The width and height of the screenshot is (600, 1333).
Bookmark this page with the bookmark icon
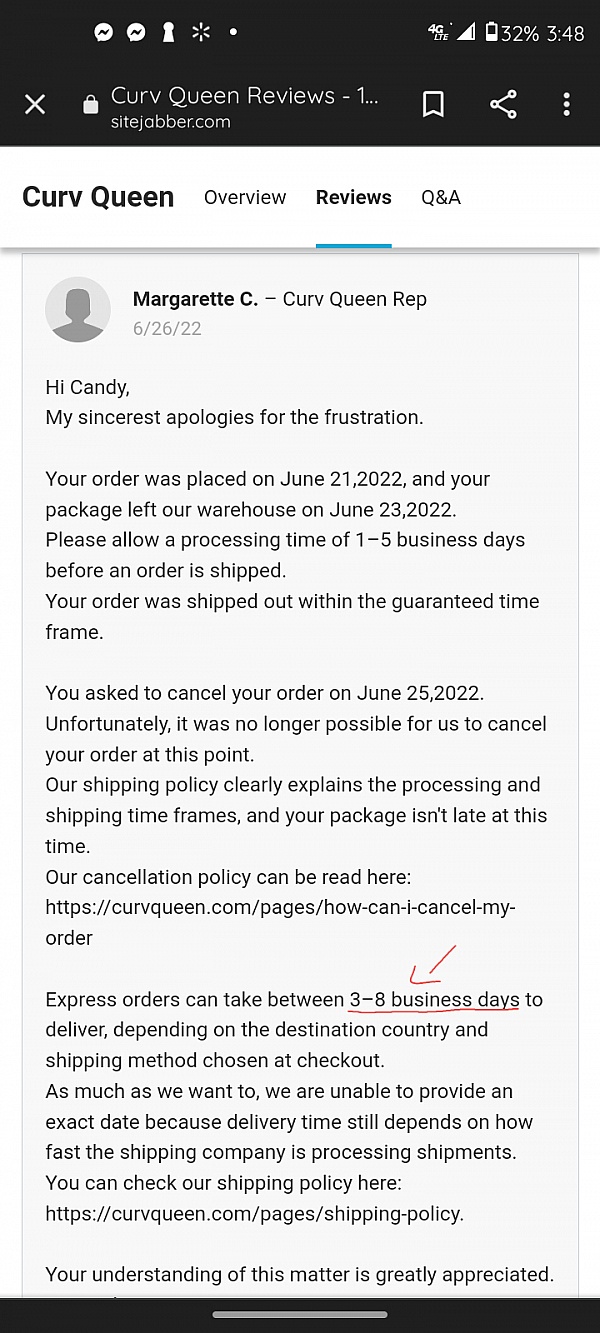pos(433,104)
